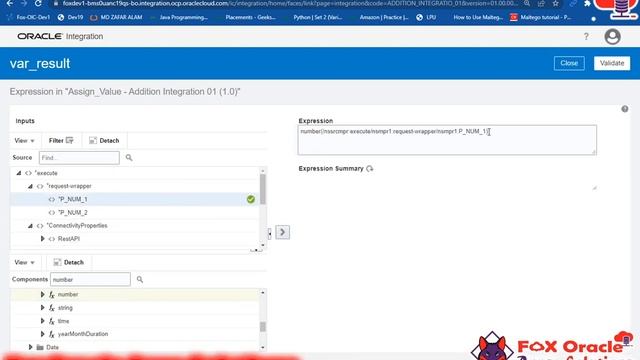This screenshot has height=360, width=640.
Task: Click the Source tree vertical scrollbar
Action: (263, 189)
